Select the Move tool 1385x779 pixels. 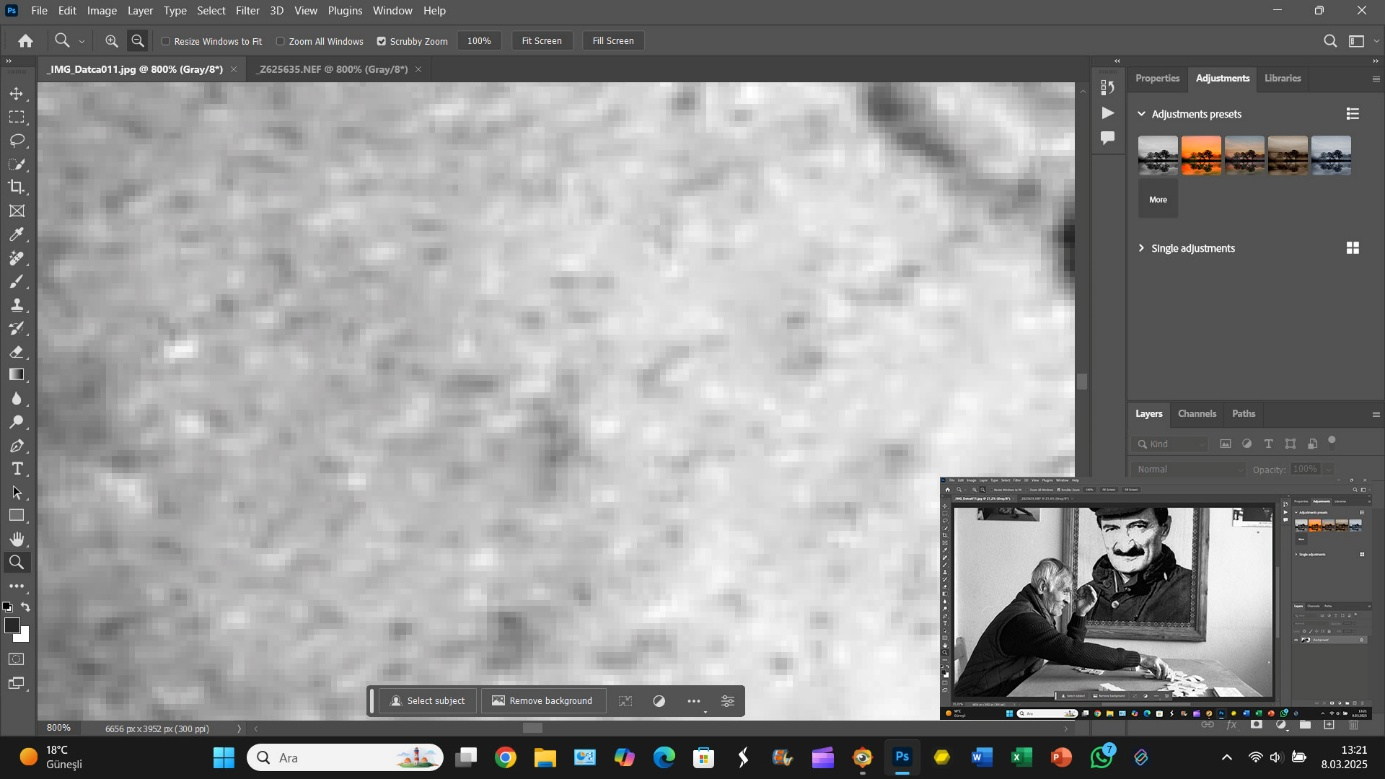(x=17, y=93)
